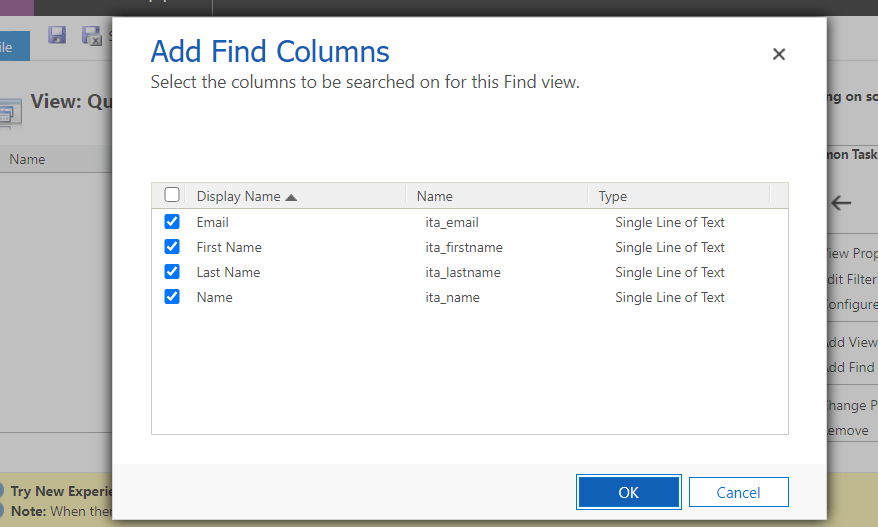Uncheck the Email column checkbox

(172, 222)
